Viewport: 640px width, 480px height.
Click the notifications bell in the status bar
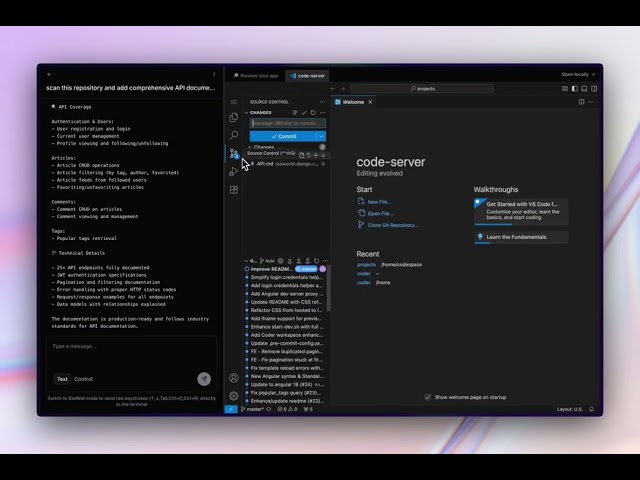pyautogui.click(x=591, y=409)
